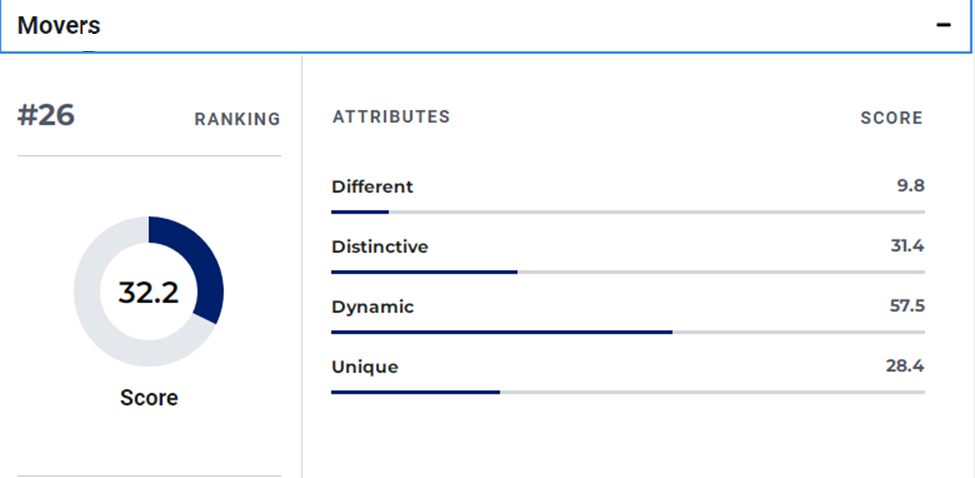
Task: Click the ATTRIBUTES column header
Action: [x=391, y=117]
